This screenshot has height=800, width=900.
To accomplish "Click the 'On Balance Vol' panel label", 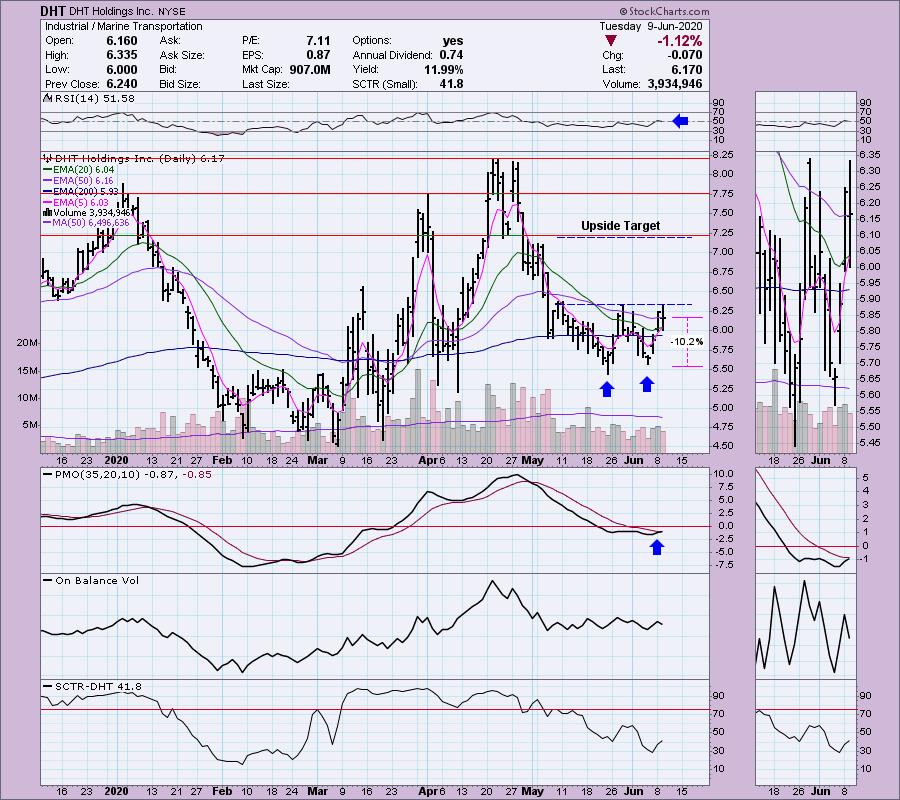I will click(97, 580).
